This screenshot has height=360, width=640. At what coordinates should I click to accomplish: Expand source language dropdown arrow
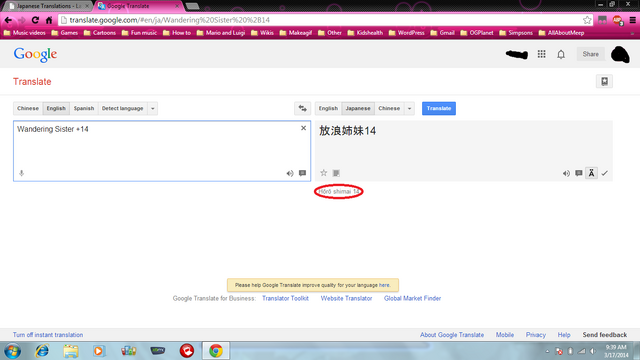[153, 109]
